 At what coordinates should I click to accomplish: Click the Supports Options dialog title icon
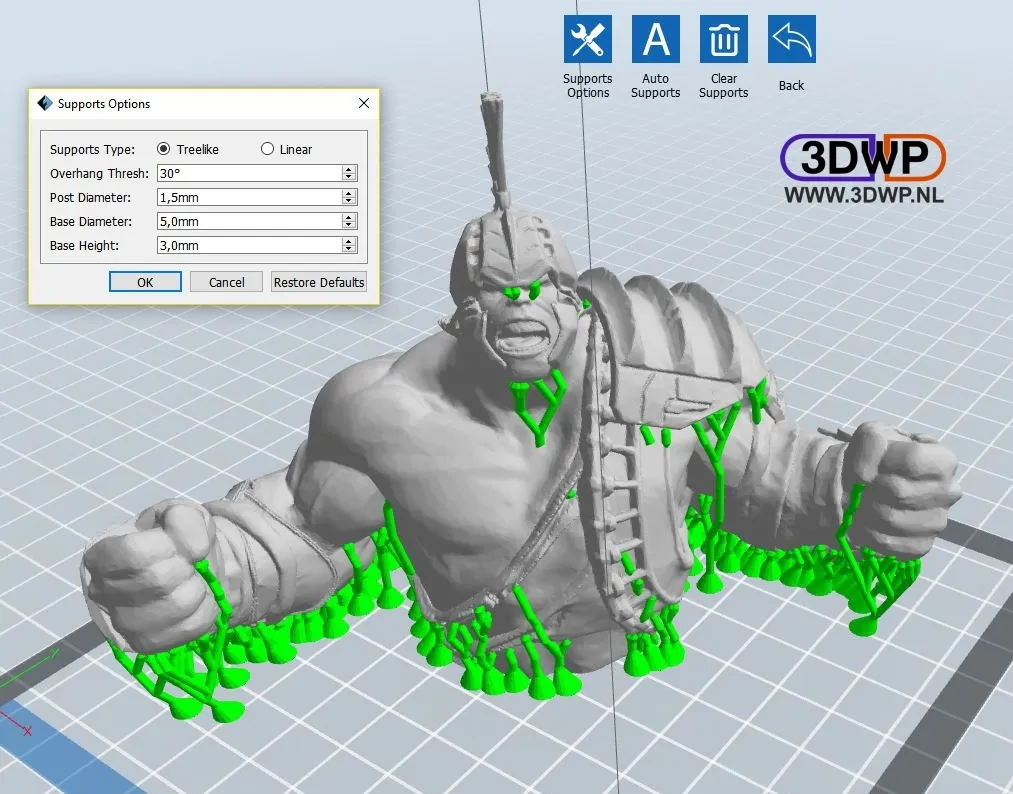[x=44, y=103]
